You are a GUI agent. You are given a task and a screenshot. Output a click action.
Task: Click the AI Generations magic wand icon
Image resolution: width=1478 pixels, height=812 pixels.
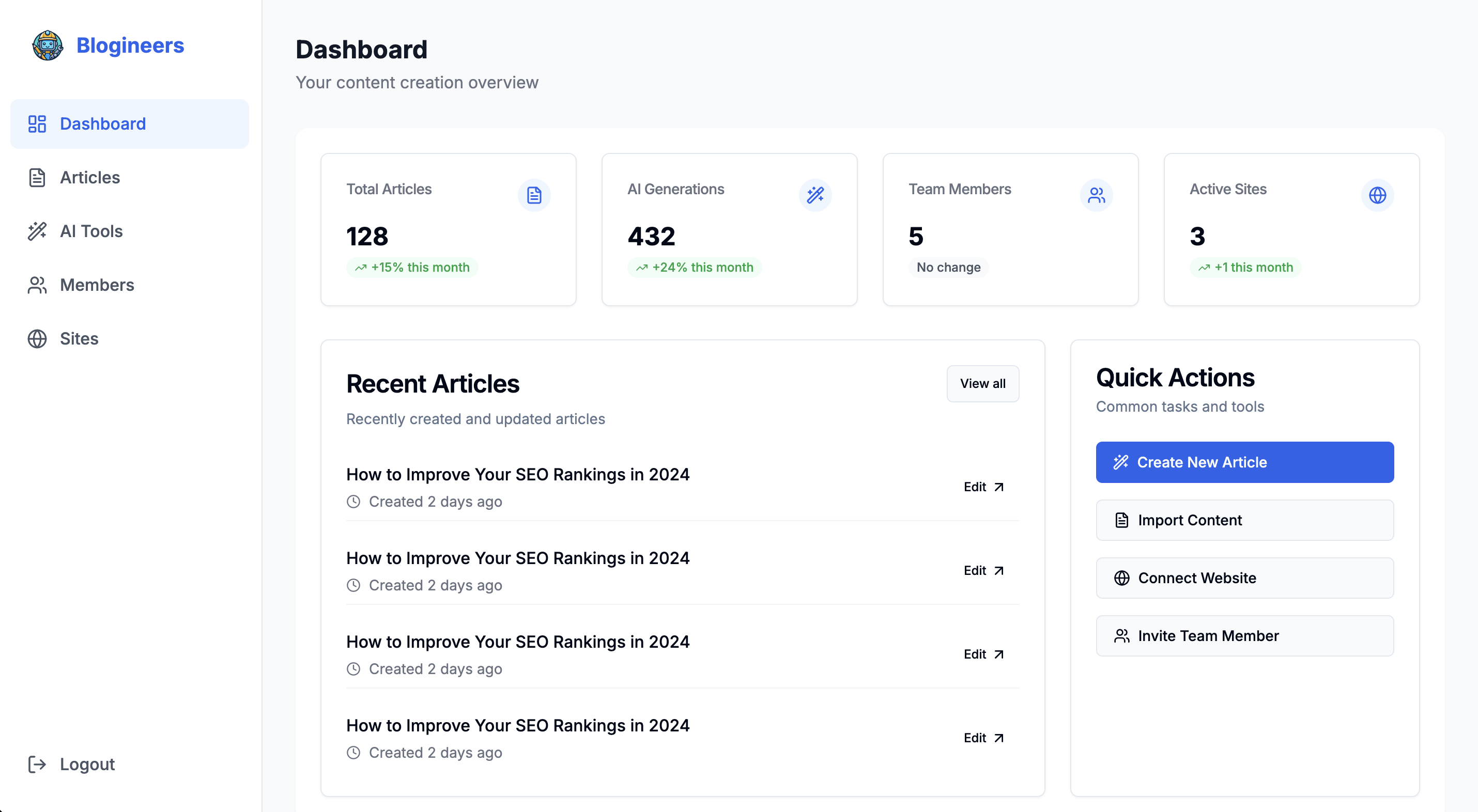815,196
